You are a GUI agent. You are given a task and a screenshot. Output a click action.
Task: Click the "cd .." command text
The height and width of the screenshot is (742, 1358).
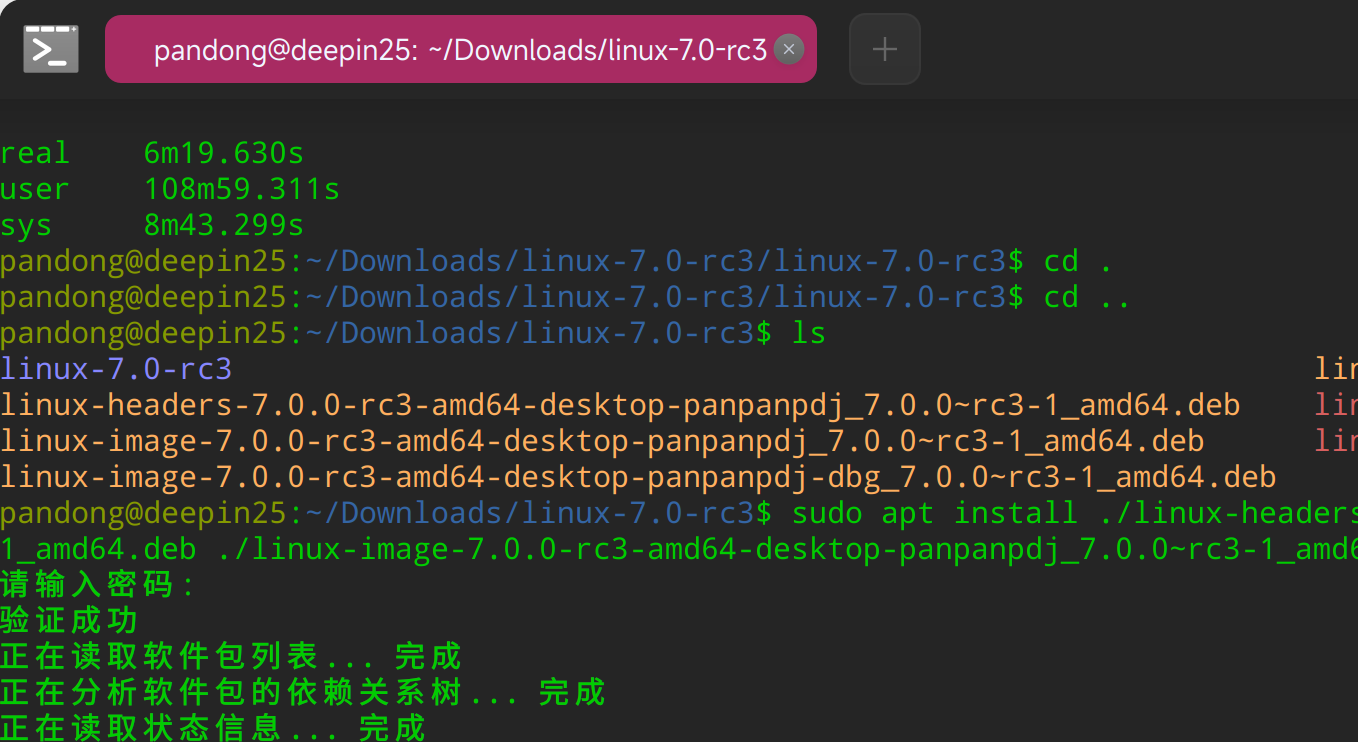point(1087,297)
